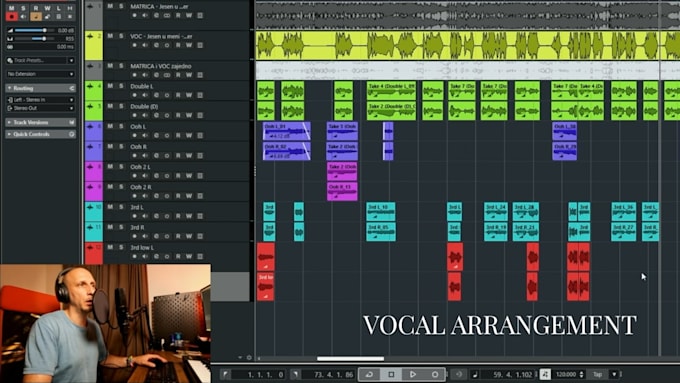Viewport: 680px width, 383px height.
Task: Click the transport Record button
Action: [435, 374]
